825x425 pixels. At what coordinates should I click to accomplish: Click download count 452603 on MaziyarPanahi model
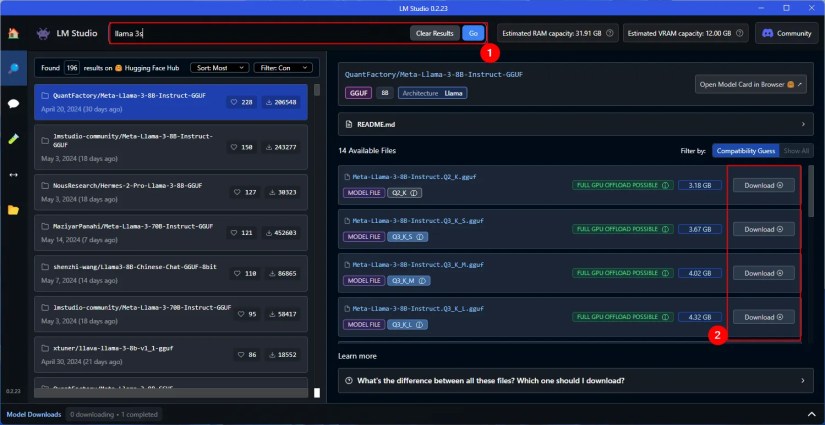[x=281, y=232]
